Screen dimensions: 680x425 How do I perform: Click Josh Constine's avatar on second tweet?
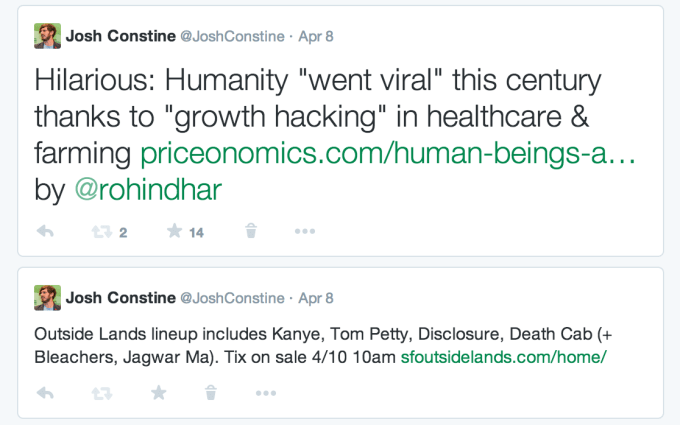tap(46, 298)
